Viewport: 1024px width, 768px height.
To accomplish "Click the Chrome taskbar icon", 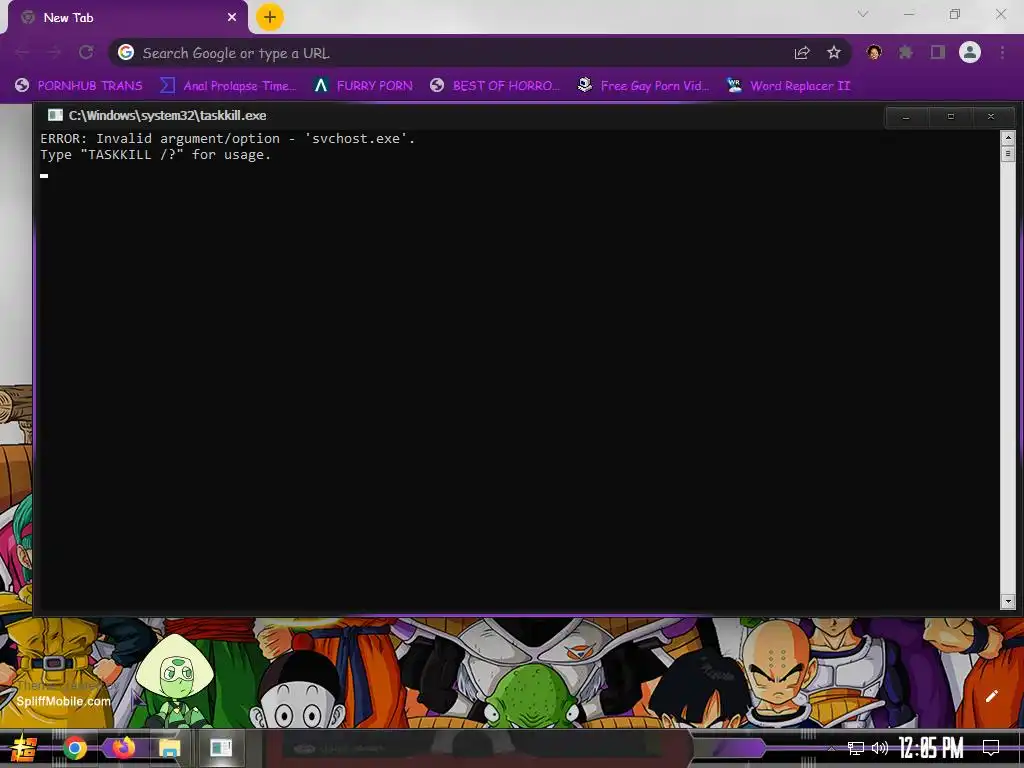I will (x=74, y=748).
